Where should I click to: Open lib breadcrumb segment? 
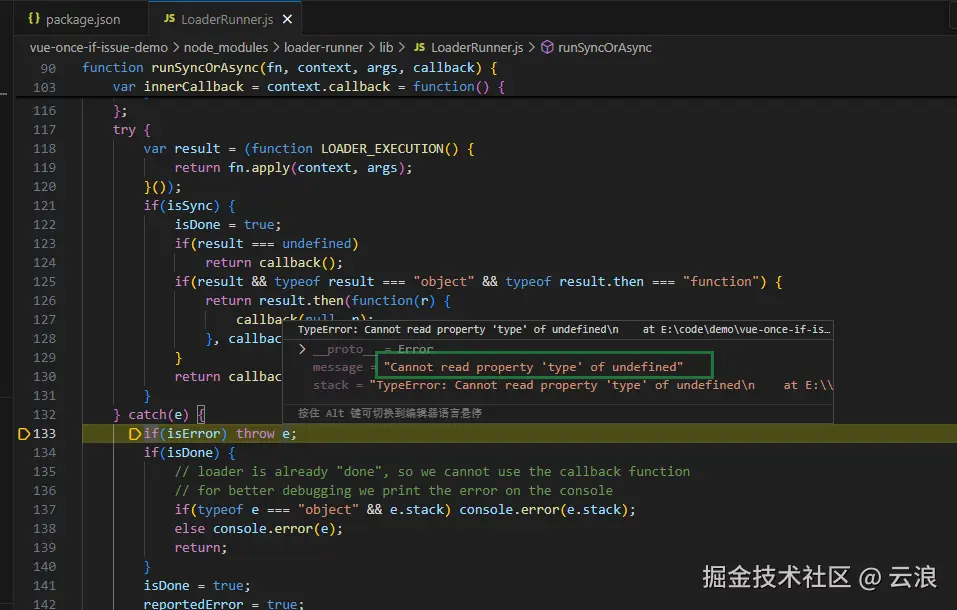tap(386, 48)
